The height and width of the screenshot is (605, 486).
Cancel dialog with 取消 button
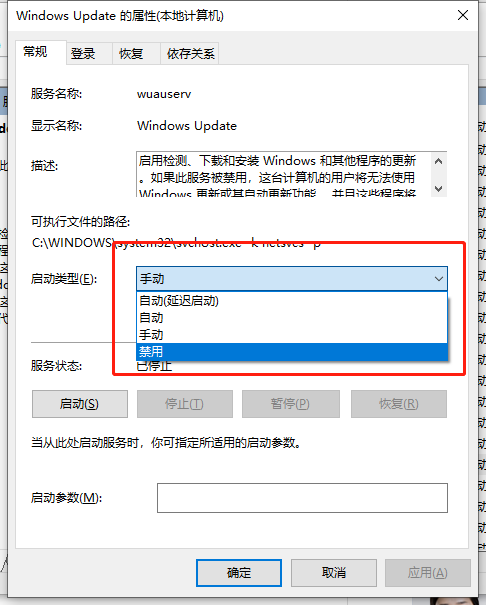coord(334,573)
